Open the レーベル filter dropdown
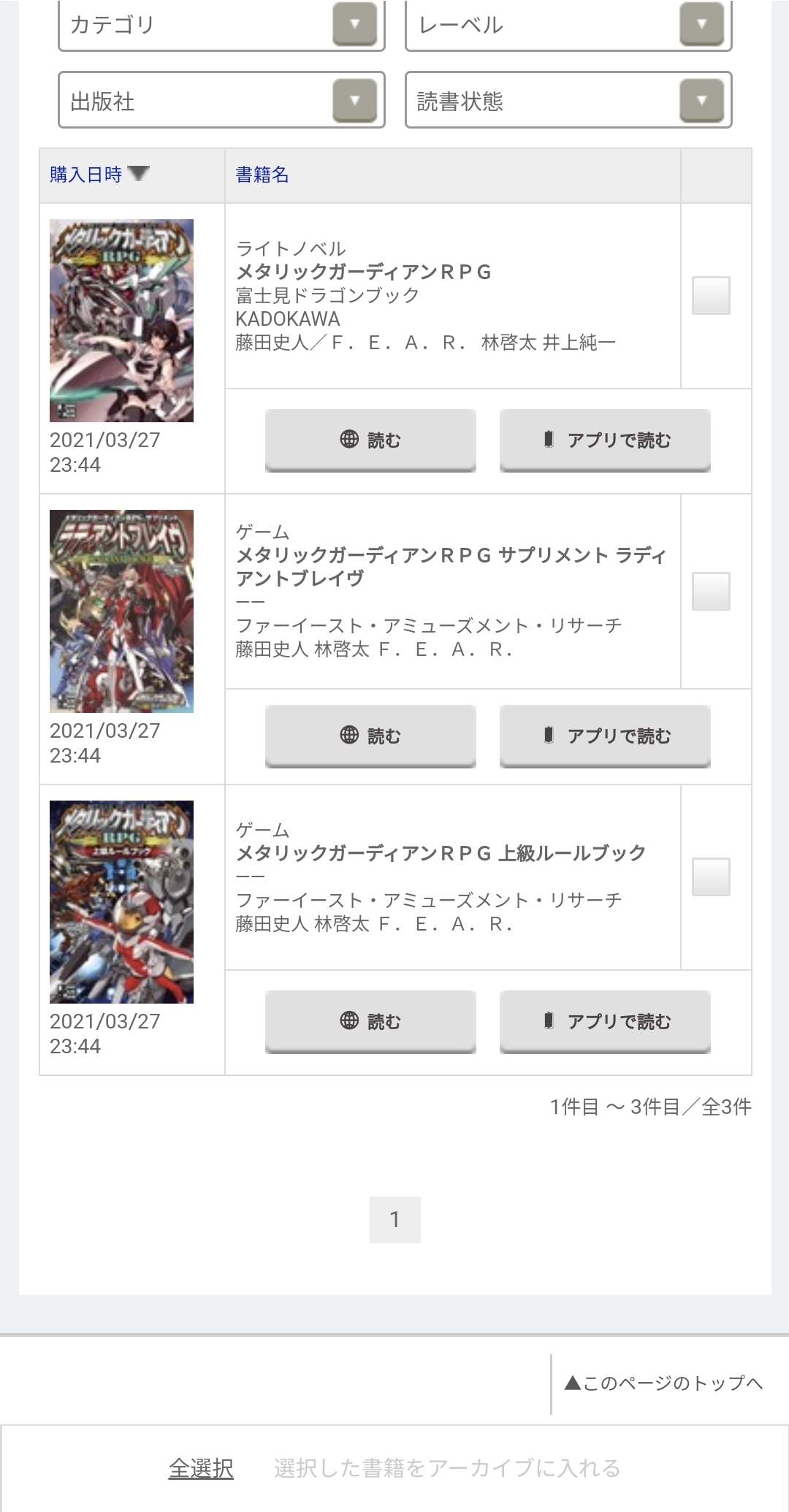 pyautogui.click(x=568, y=25)
